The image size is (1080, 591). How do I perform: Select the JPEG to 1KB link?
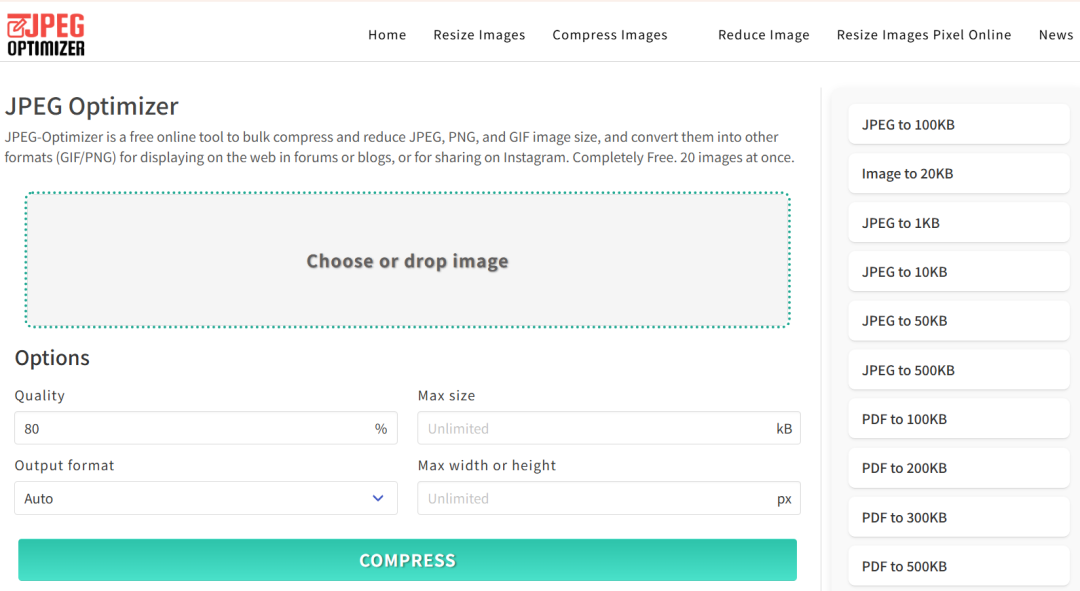958,223
